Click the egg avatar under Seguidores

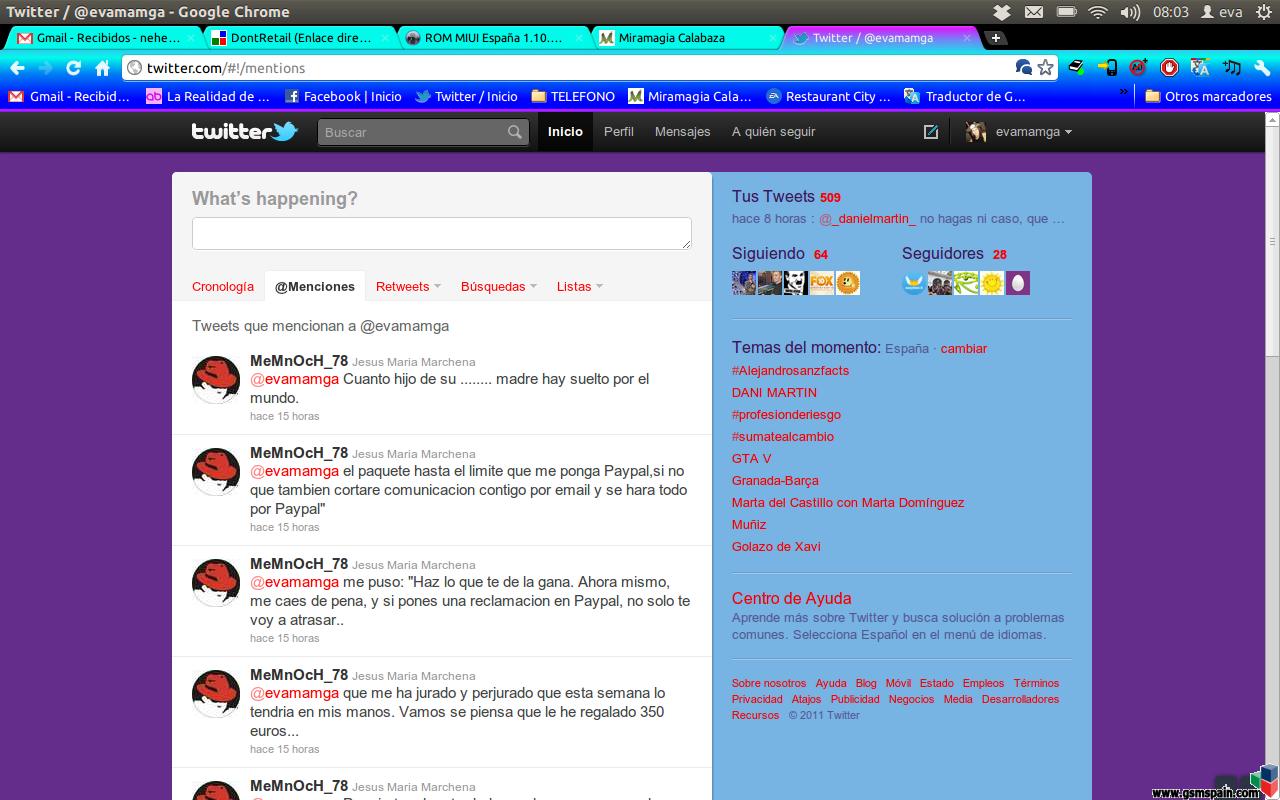click(x=1018, y=283)
